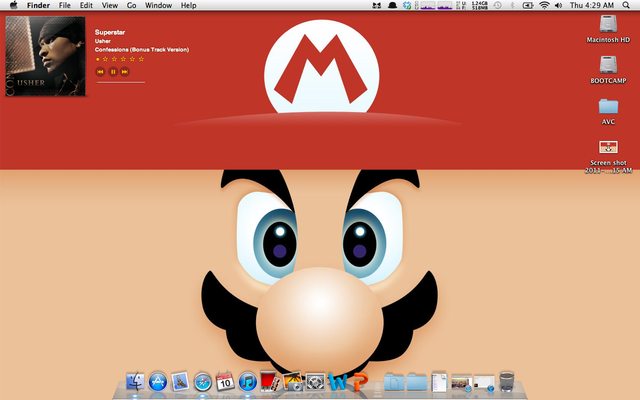Click the Time Machine menu bar icon

coord(498,5)
